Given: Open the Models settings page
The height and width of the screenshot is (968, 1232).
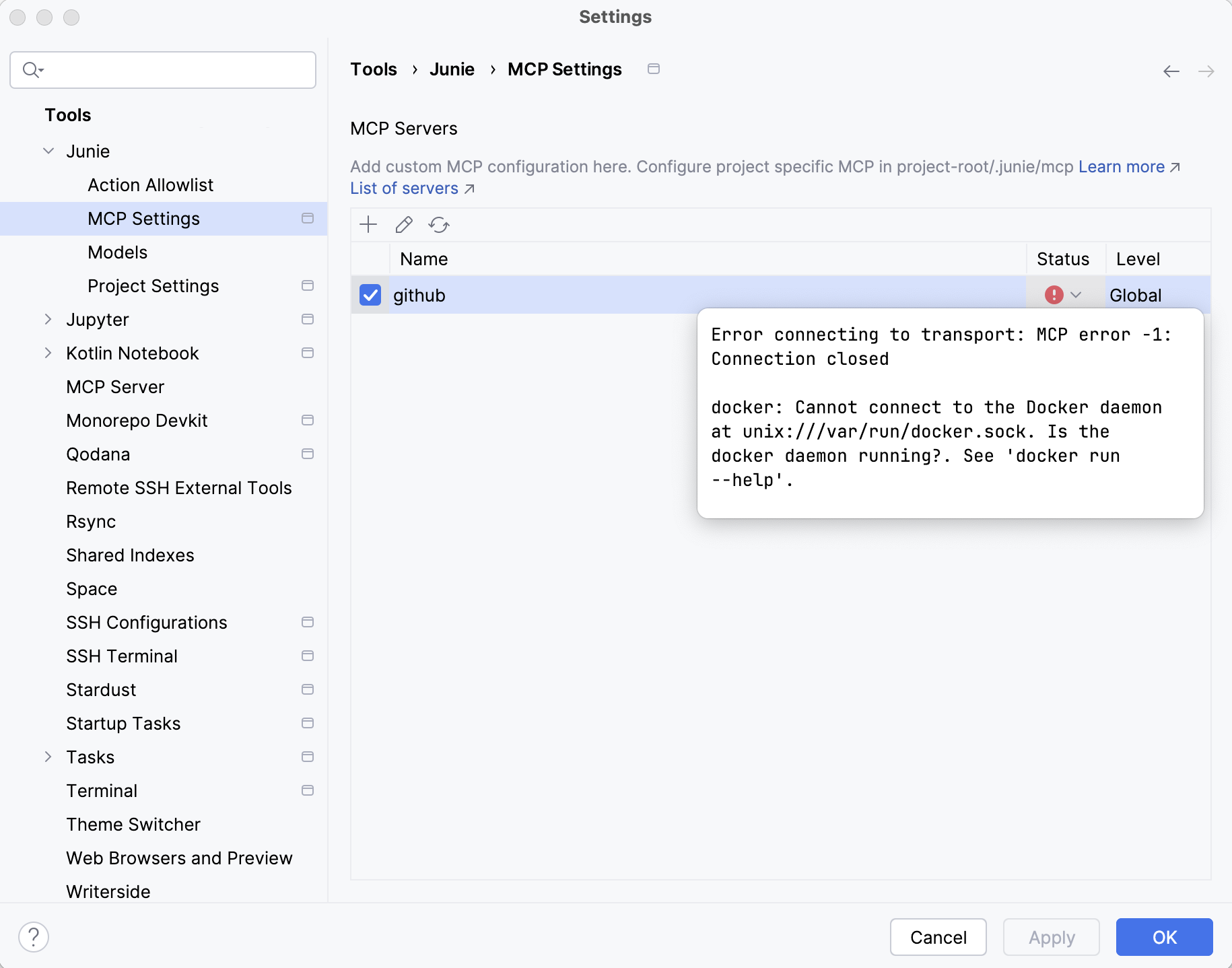Looking at the screenshot, I should 117,252.
